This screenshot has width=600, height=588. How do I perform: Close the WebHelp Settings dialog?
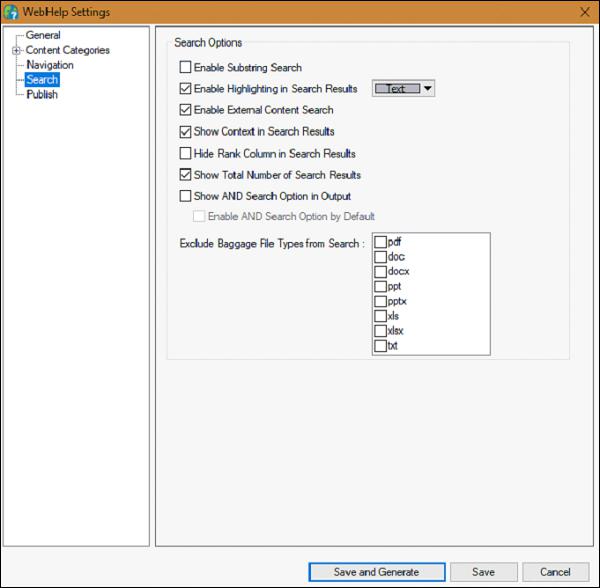tap(584, 11)
